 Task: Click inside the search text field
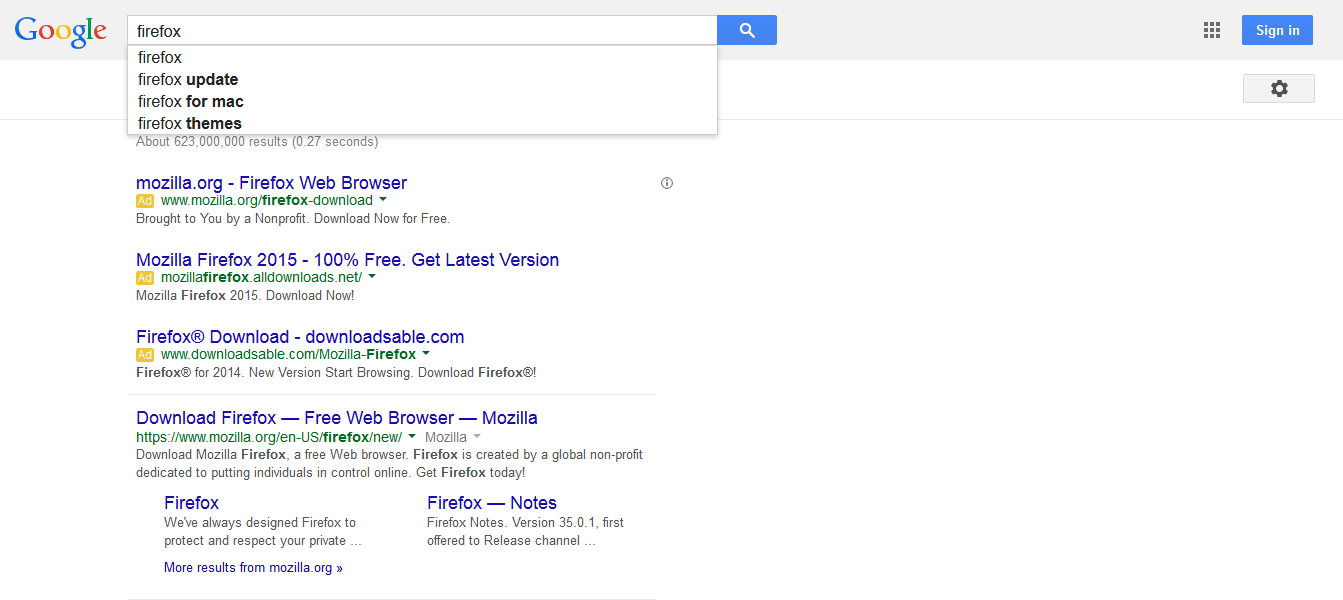(x=420, y=31)
